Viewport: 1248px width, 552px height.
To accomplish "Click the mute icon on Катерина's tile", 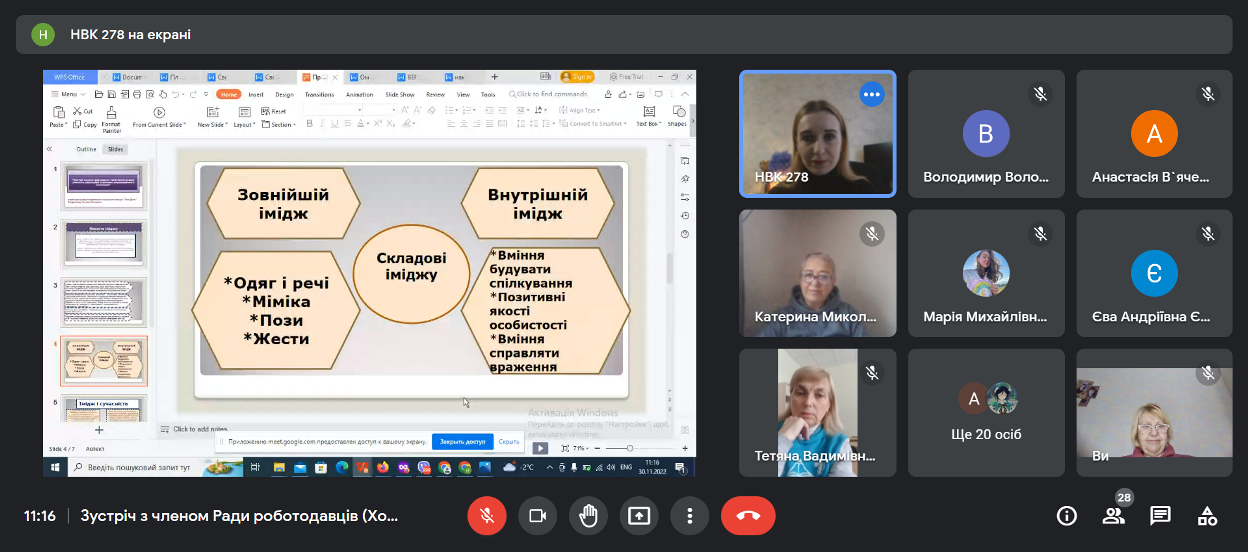I will point(872,234).
